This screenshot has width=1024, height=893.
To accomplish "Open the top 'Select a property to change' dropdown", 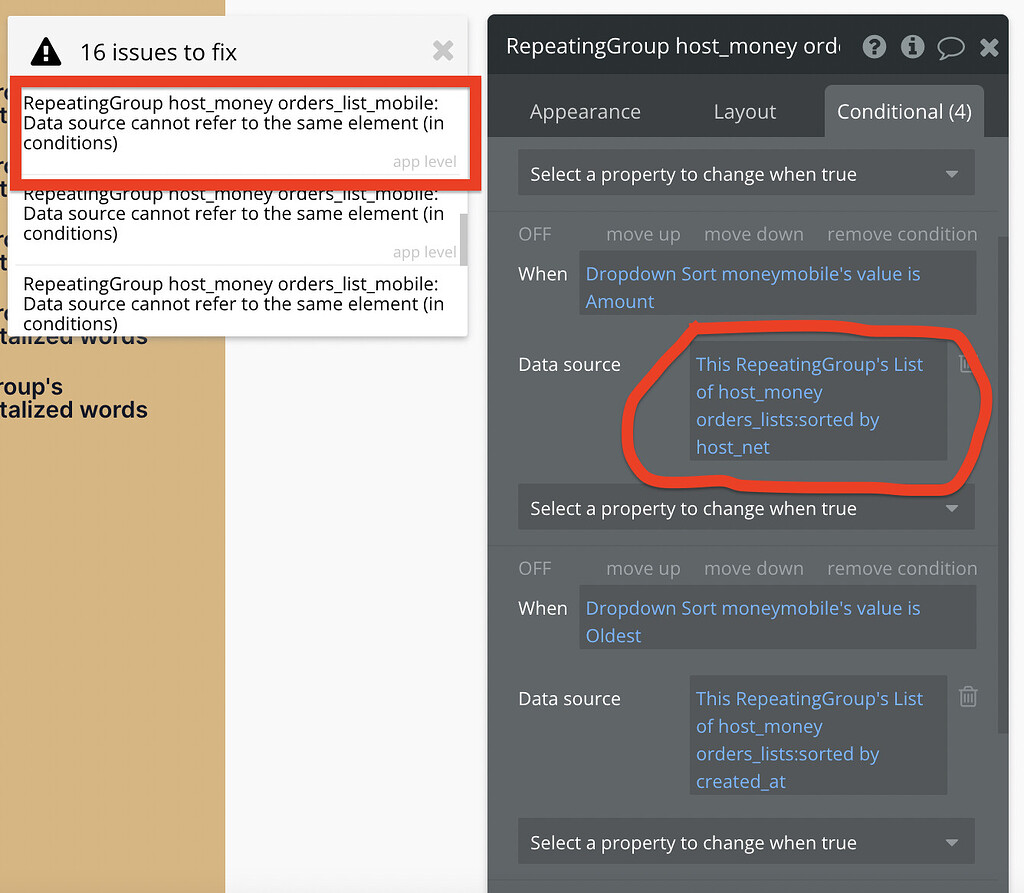I will (x=745, y=172).
